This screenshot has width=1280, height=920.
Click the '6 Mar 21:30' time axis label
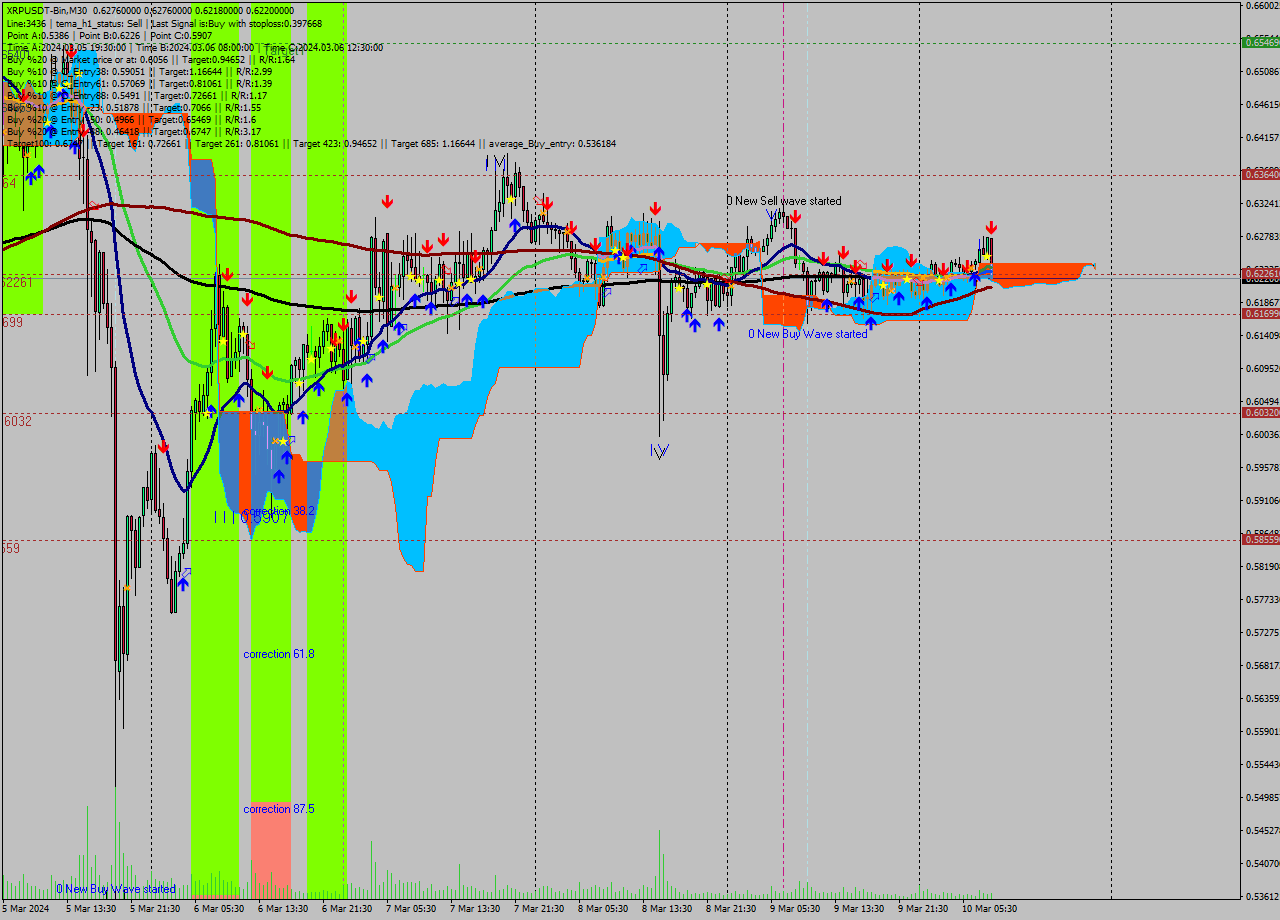[x=347, y=909]
